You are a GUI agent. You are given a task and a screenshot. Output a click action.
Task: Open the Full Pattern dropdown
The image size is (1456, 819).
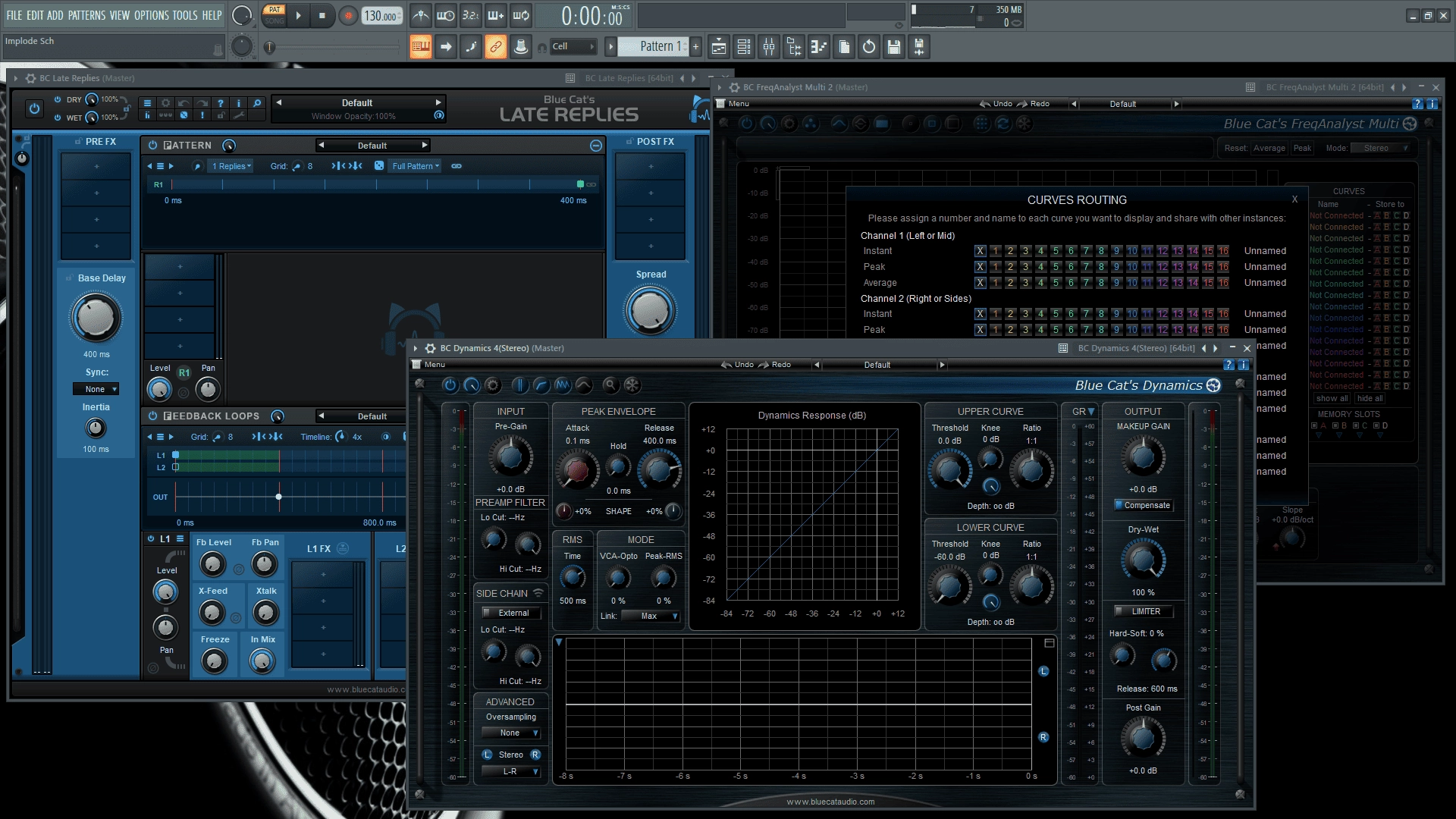pos(416,166)
